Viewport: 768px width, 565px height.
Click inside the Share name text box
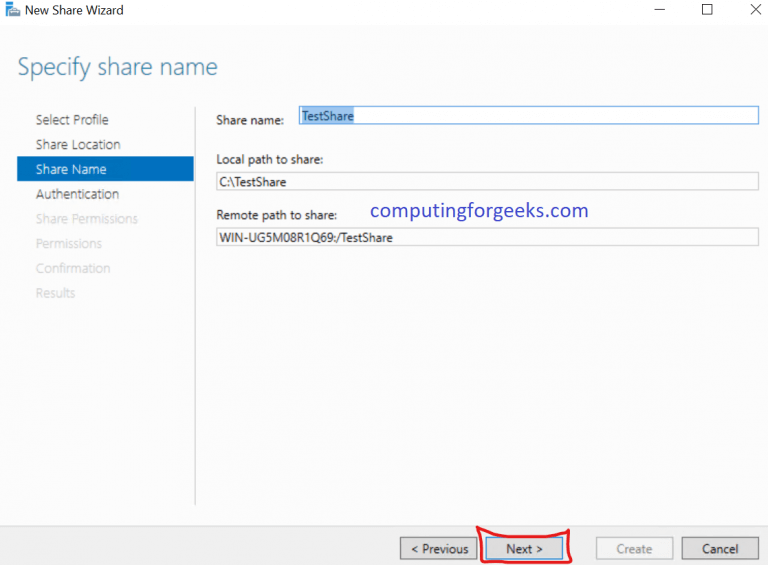pos(529,116)
